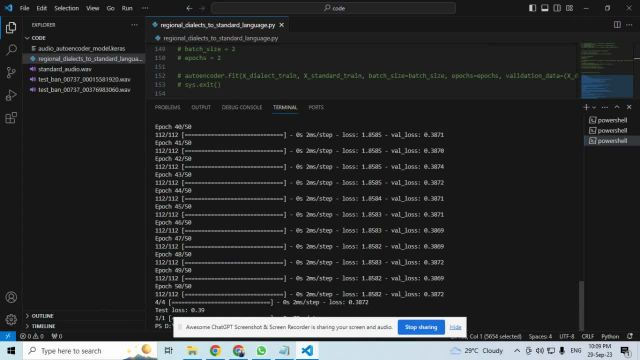640x360 pixels.
Task: Click the Hide link in sharing bar
Action: pyautogui.click(x=455, y=327)
